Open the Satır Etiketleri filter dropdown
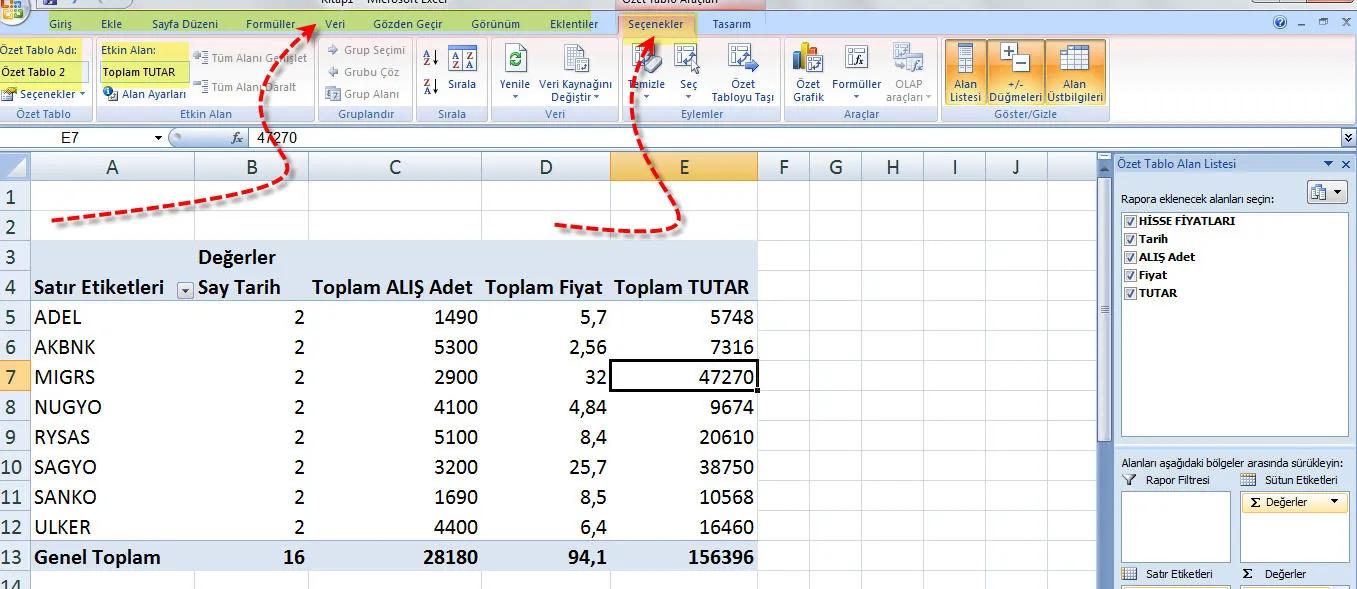Screen dimensions: 1357x589 tap(184, 290)
